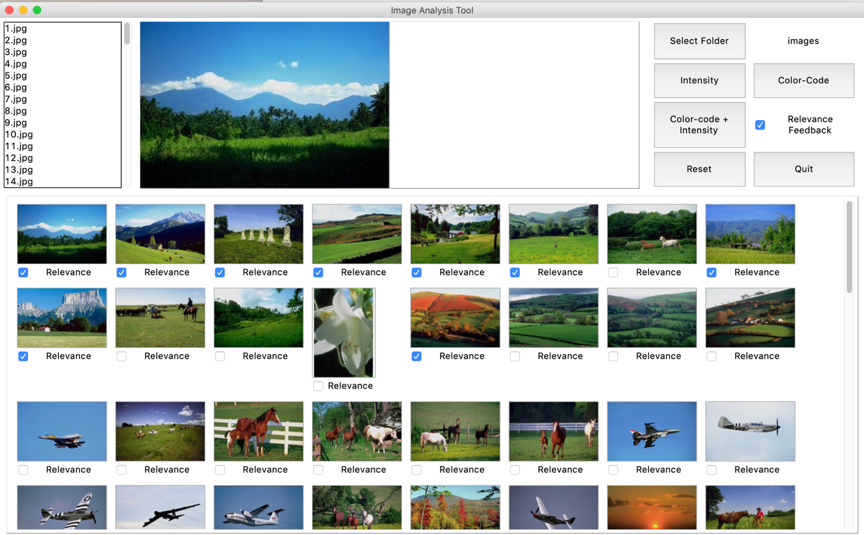This screenshot has height=535, width=864.
Task: Open the red-orange hills thumbnail
Action: pos(455,317)
